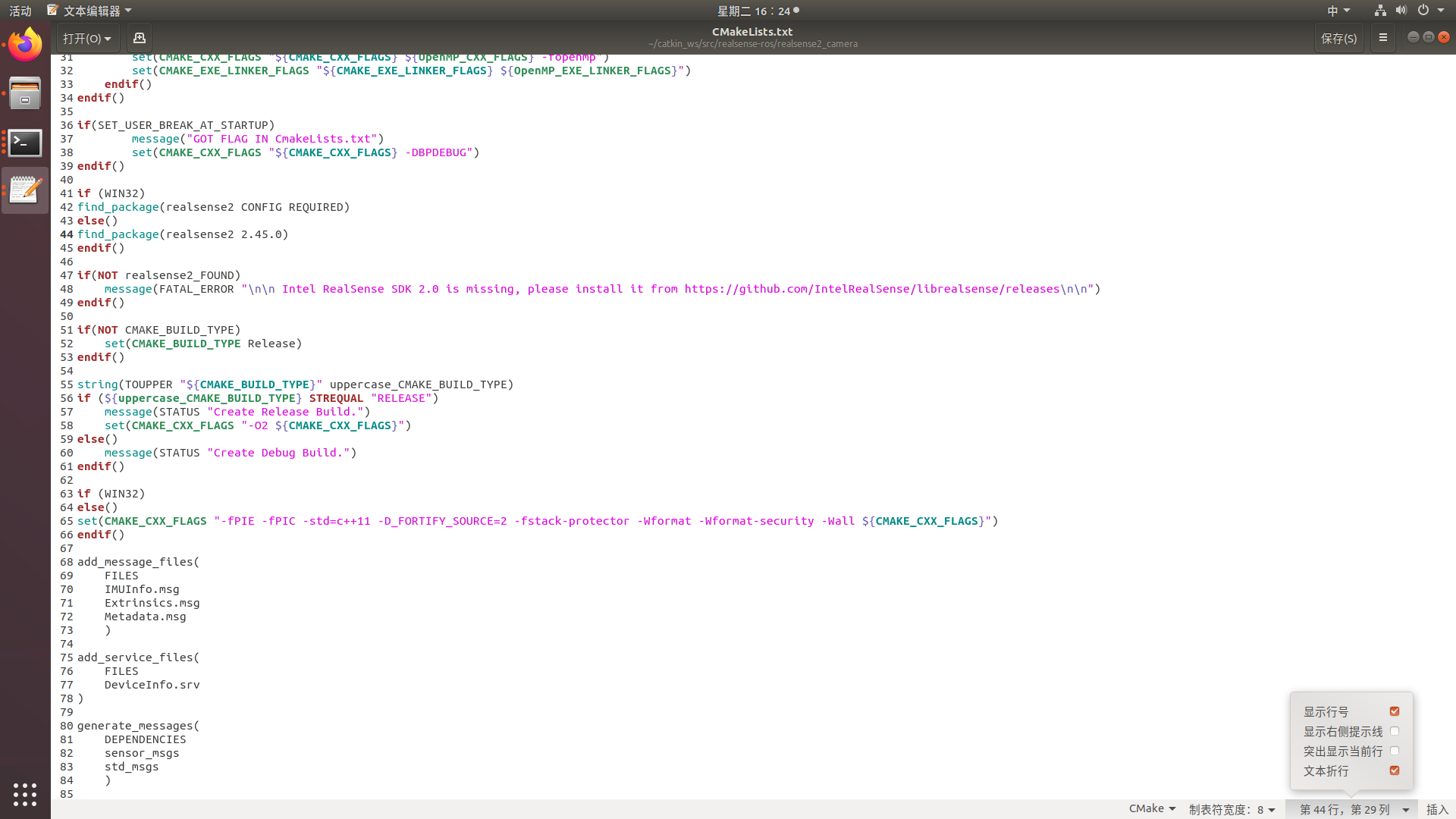Expand the CMake language dropdown
The width and height of the screenshot is (1456, 819).
point(1152,809)
